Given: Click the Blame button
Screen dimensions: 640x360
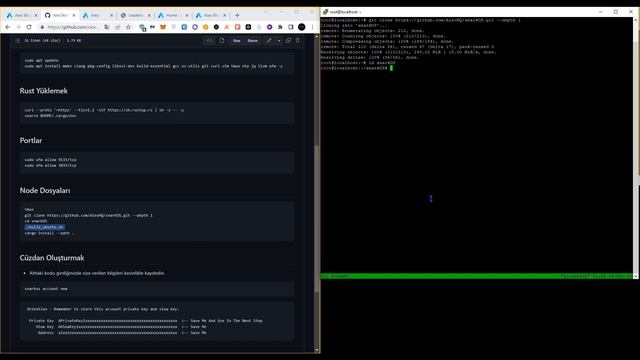Looking at the screenshot, I should tap(253, 40).
